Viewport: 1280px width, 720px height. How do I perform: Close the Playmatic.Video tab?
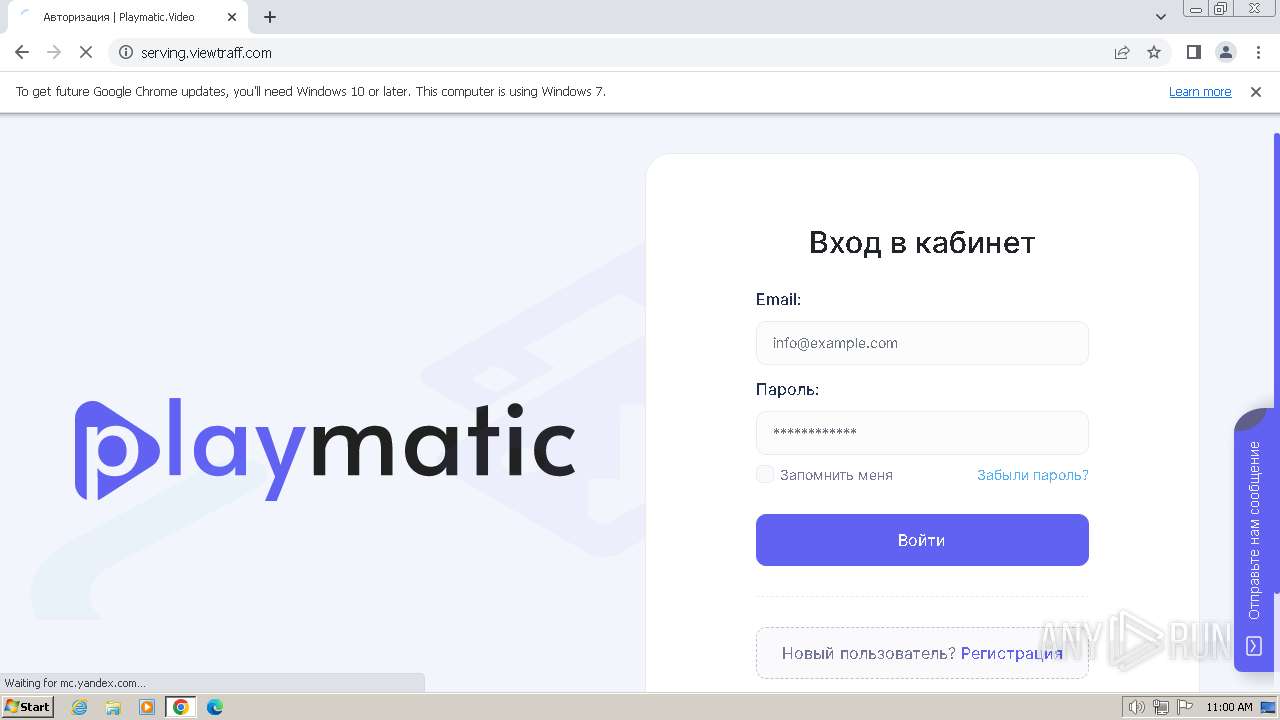(x=232, y=17)
